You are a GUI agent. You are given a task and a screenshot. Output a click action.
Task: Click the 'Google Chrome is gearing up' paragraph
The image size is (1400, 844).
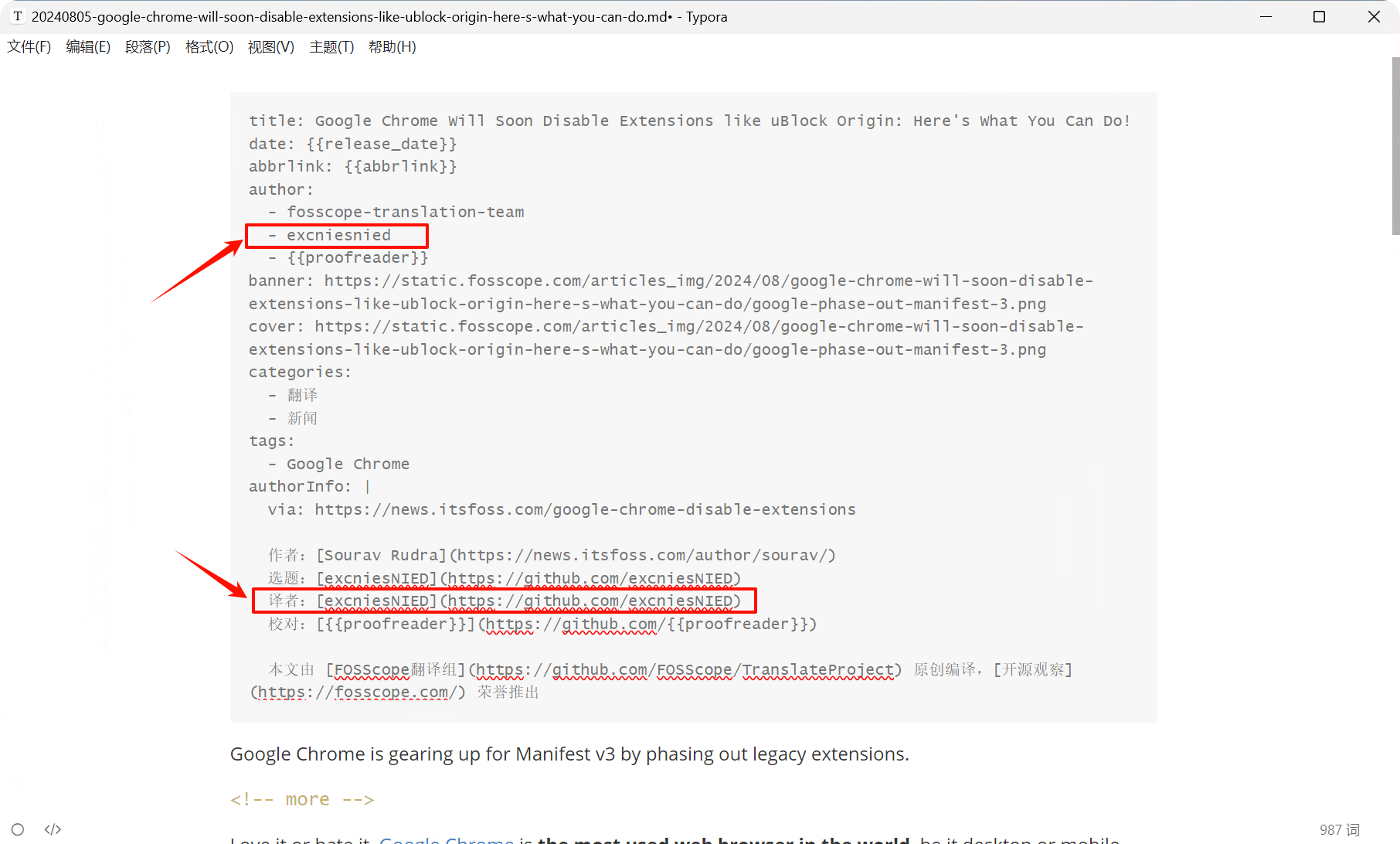(x=569, y=754)
